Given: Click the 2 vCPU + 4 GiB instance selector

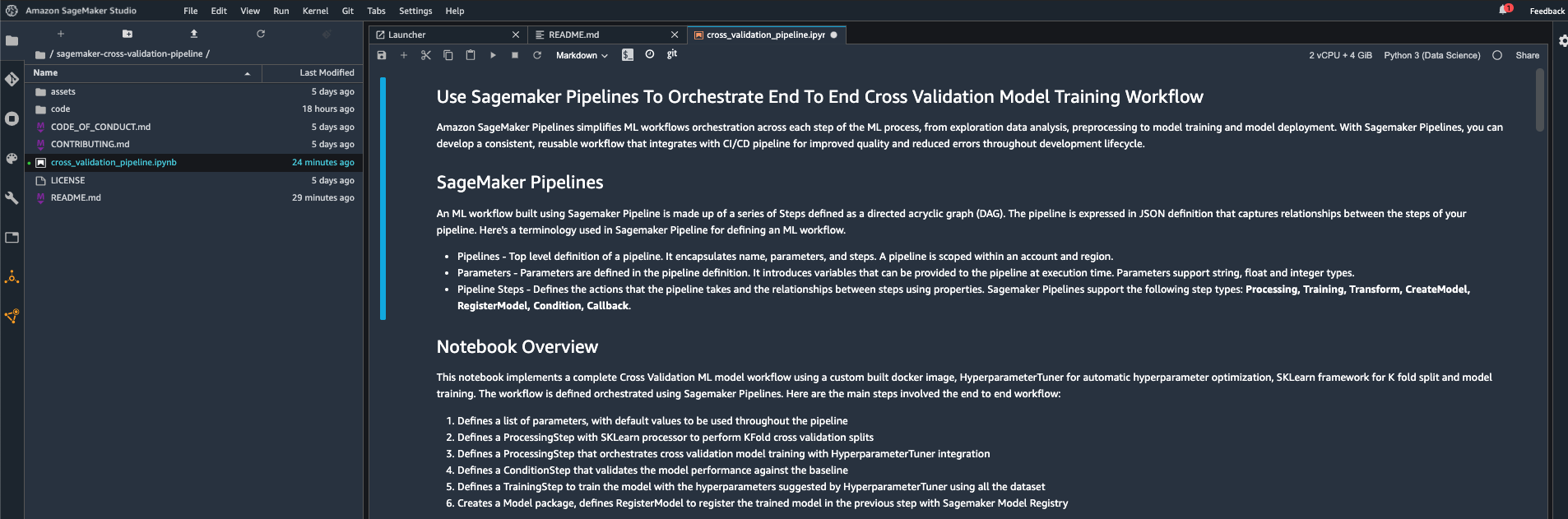Looking at the screenshot, I should pos(1340,55).
